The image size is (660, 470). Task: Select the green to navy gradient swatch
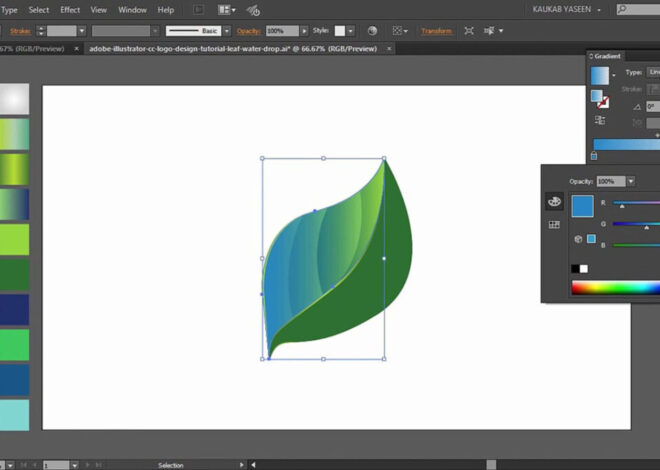pyautogui.click(x=14, y=204)
